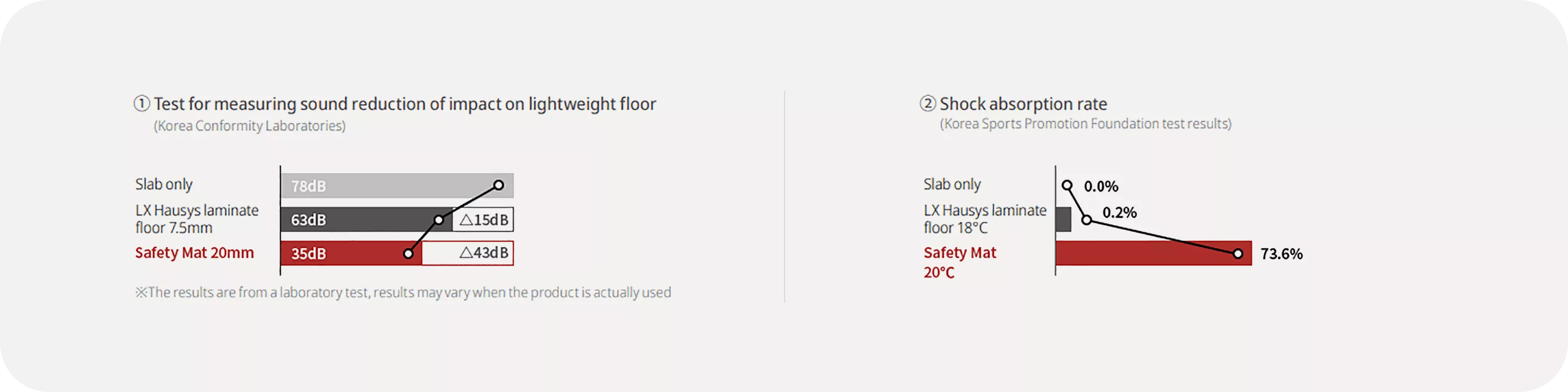This screenshot has height=392, width=1568.
Task: Select the data point on 35dB bar
Action: tap(408, 254)
